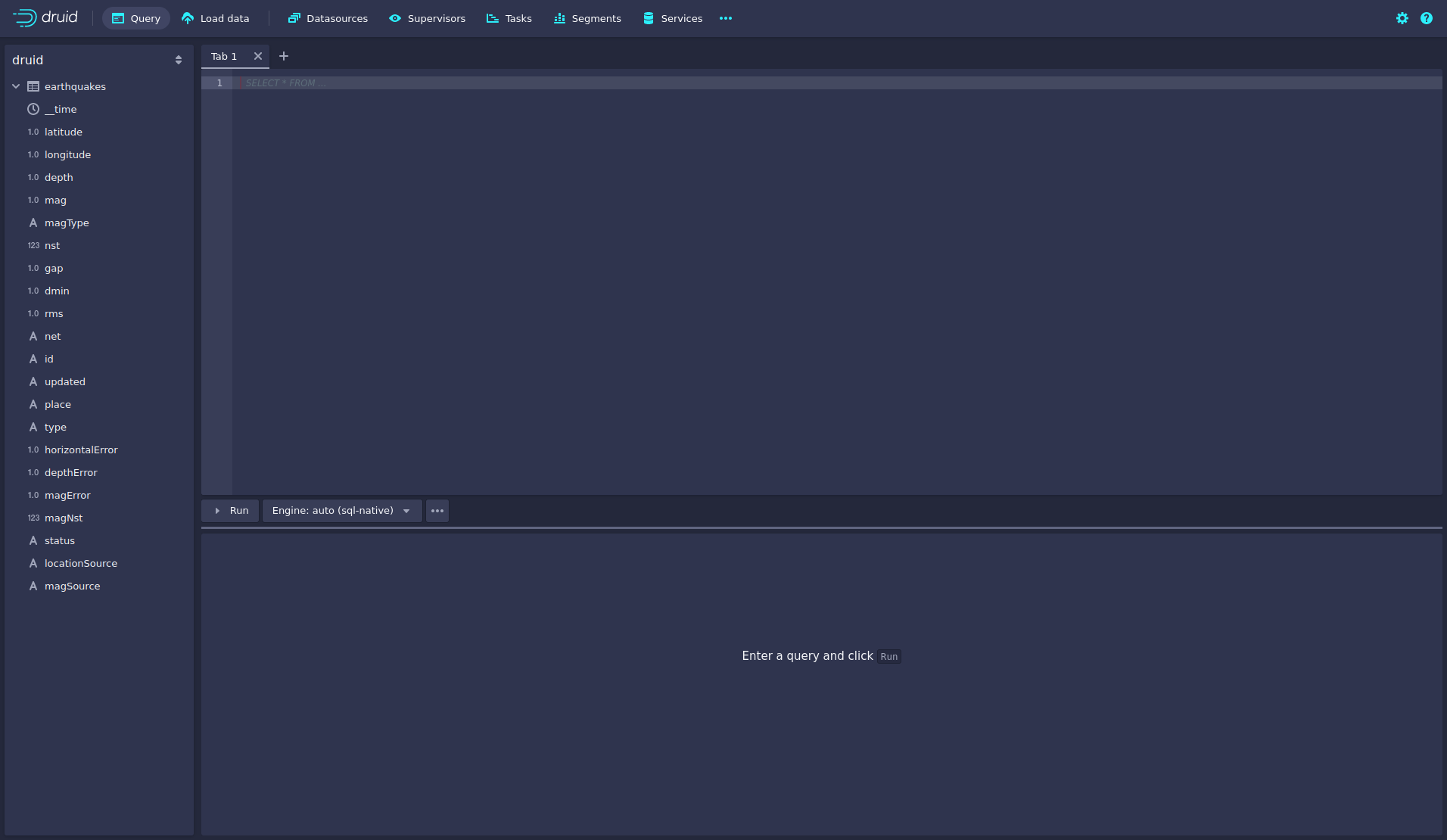1447x840 pixels.
Task: Click the more options dots in top navigation
Action: point(726,18)
